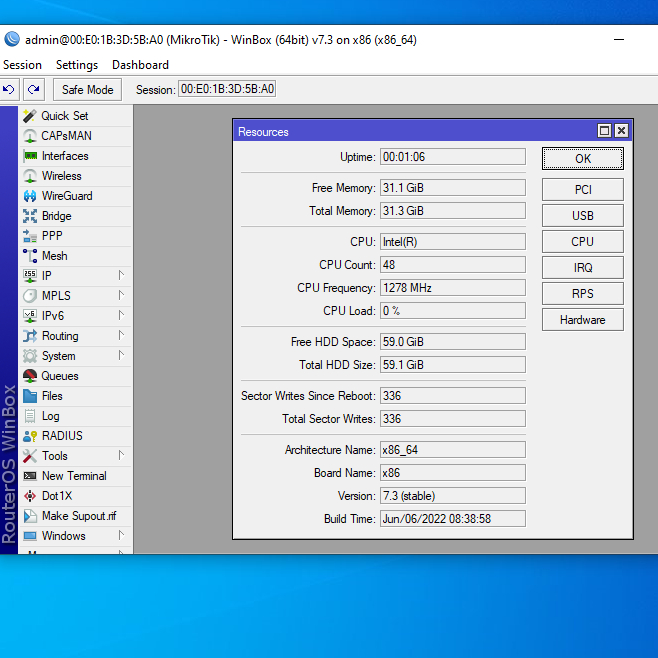Click the Tools icon
The image size is (658, 658).
[x=30, y=456]
